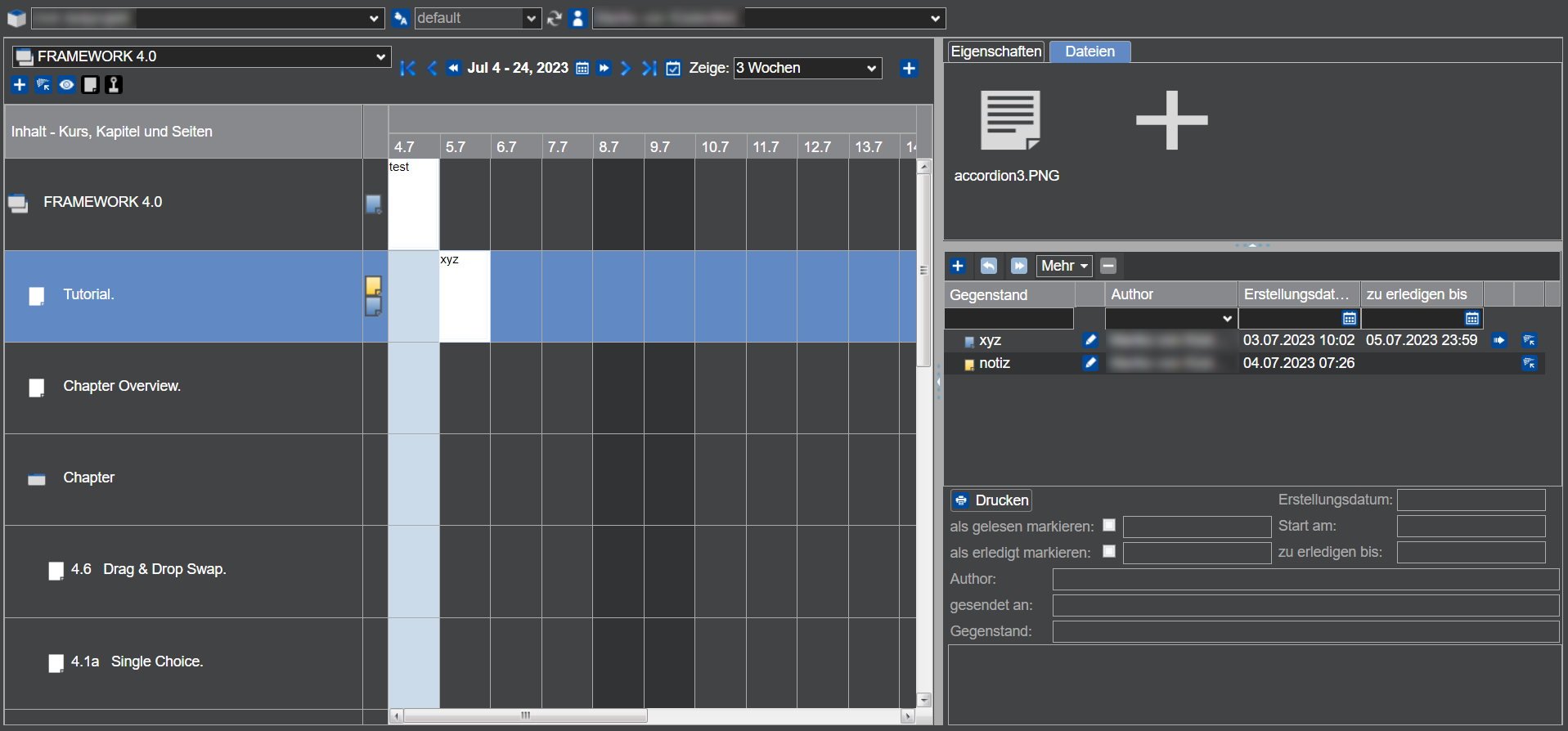Open the project dropdown next to the cube icon
The image size is (1568, 731).
tap(208, 18)
